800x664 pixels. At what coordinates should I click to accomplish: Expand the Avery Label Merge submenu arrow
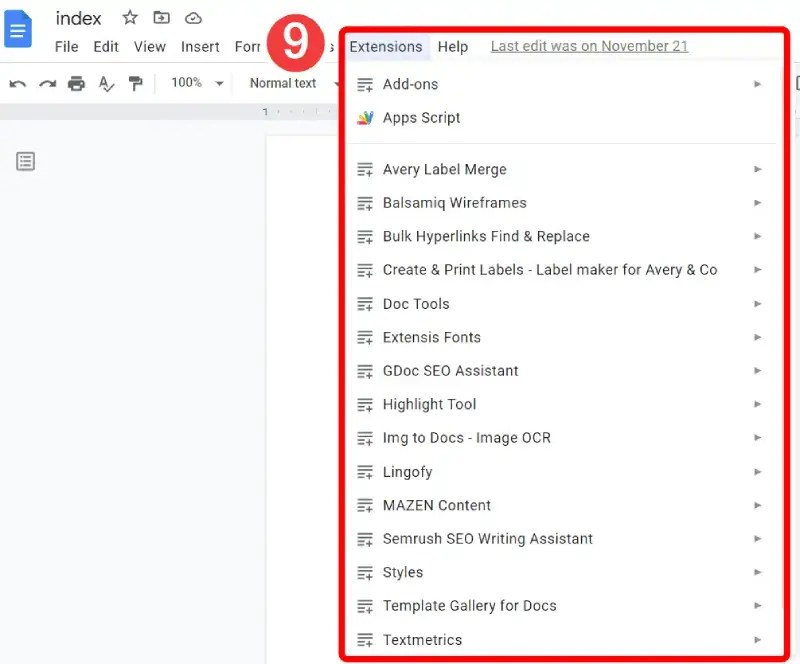tap(758, 169)
